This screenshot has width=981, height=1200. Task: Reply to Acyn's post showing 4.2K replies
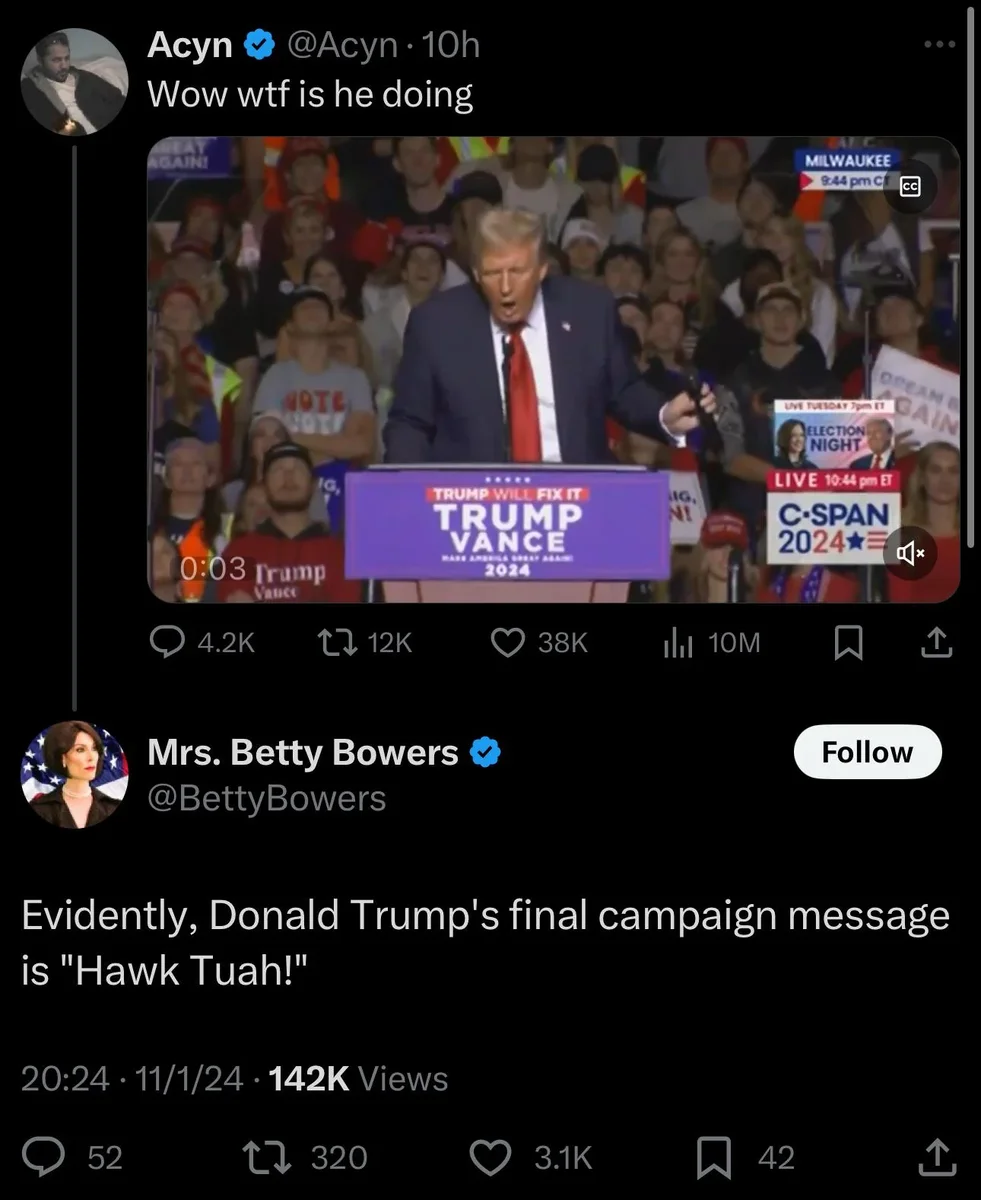[x=202, y=643]
